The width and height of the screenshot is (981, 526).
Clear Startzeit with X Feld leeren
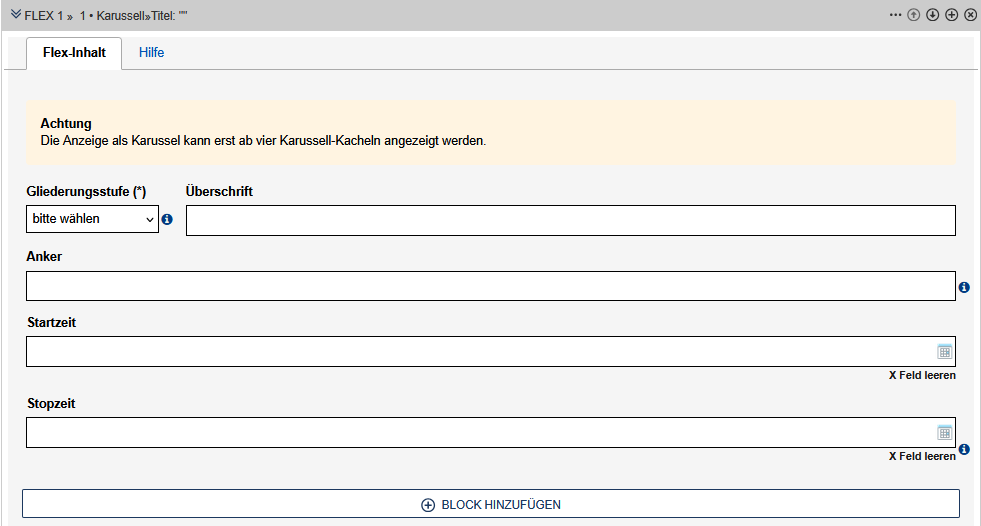click(922, 375)
